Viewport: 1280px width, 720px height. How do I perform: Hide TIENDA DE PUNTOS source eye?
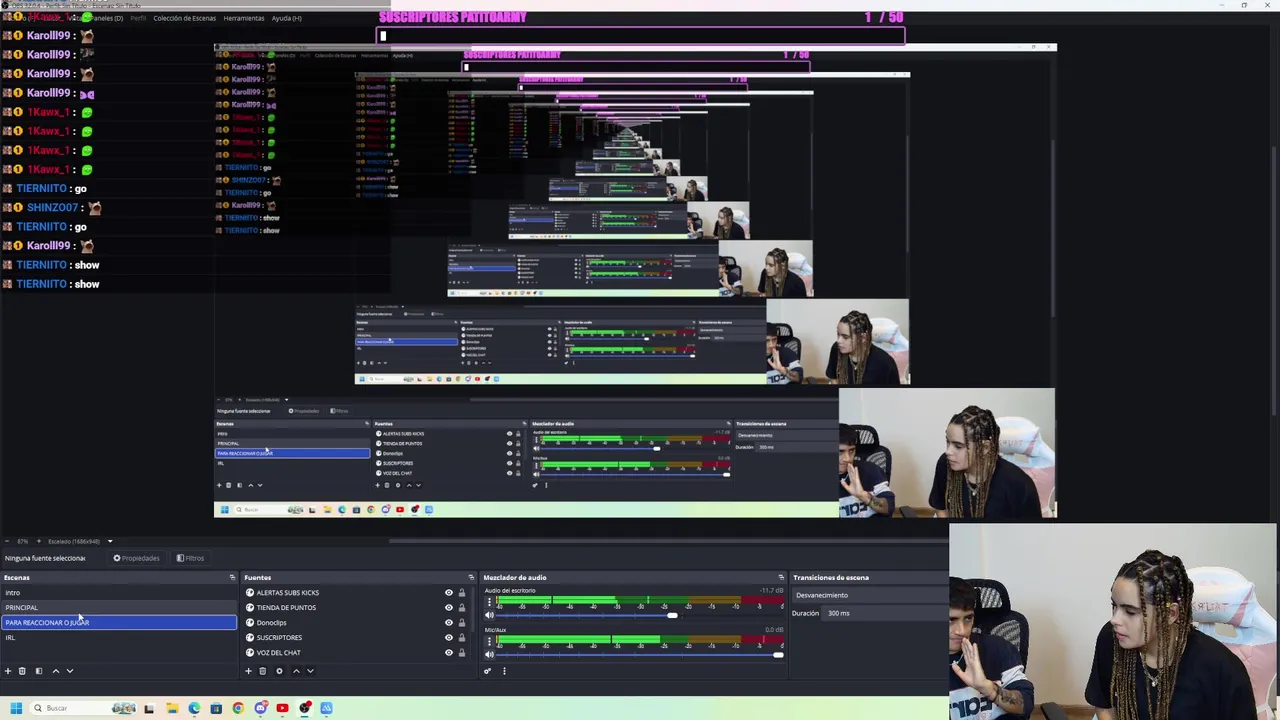click(x=449, y=608)
